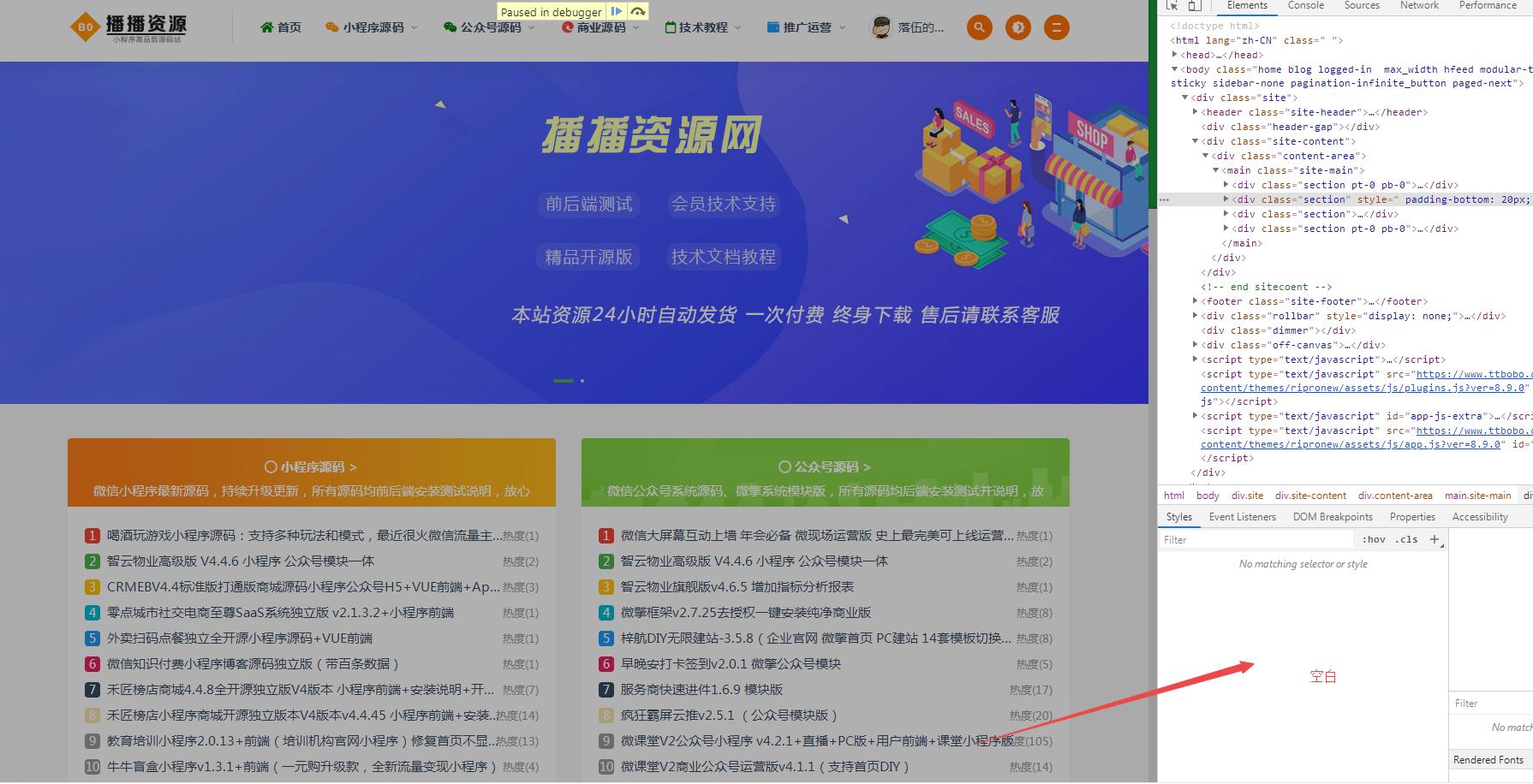Select the Elements tab in DevTools

point(1247,5)
